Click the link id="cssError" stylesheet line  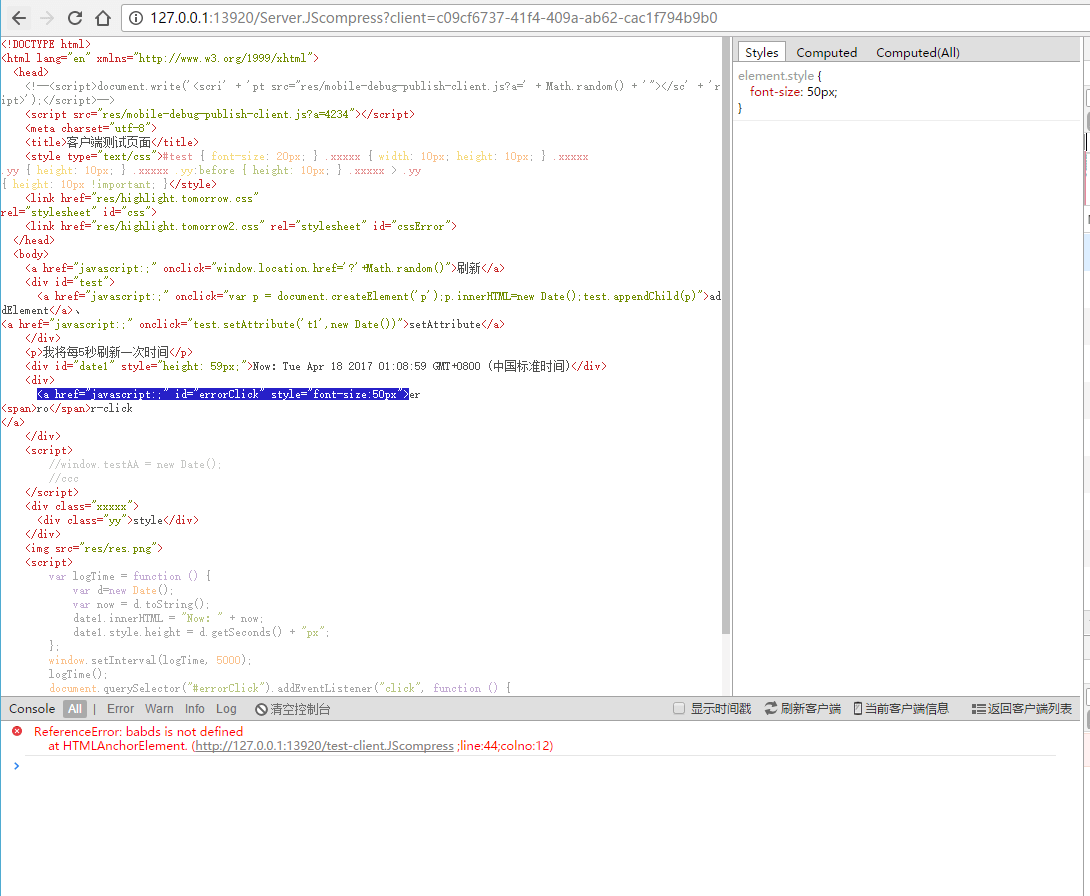point(241,226)
